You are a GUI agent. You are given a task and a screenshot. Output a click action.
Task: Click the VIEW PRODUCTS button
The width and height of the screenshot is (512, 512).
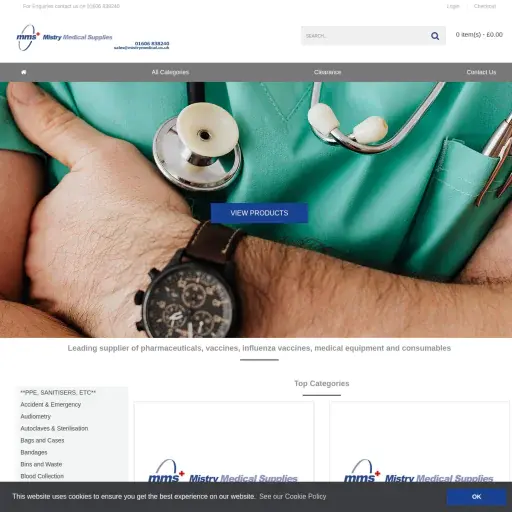[x=259, y=213]
